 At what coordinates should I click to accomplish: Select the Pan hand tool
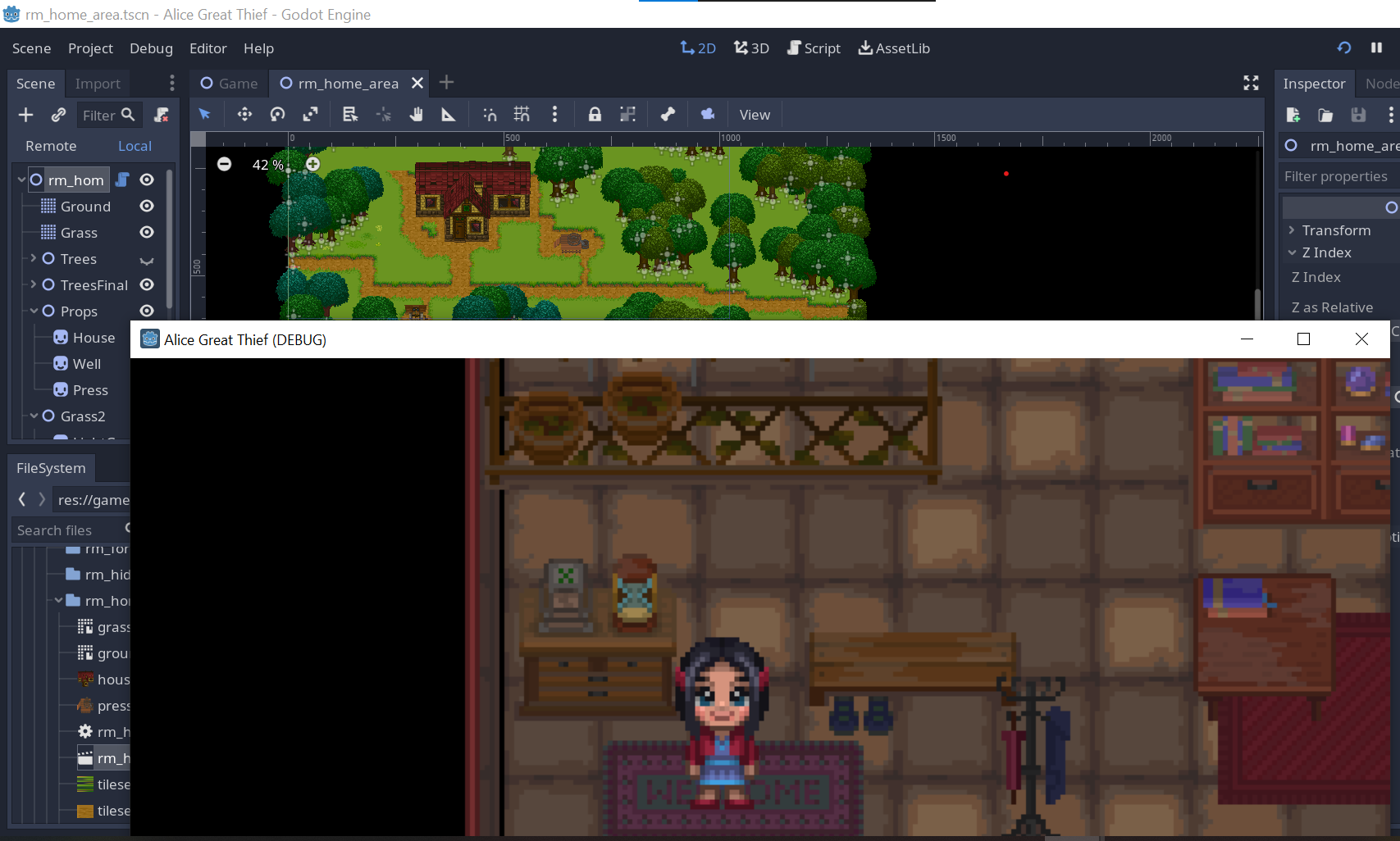417,115
